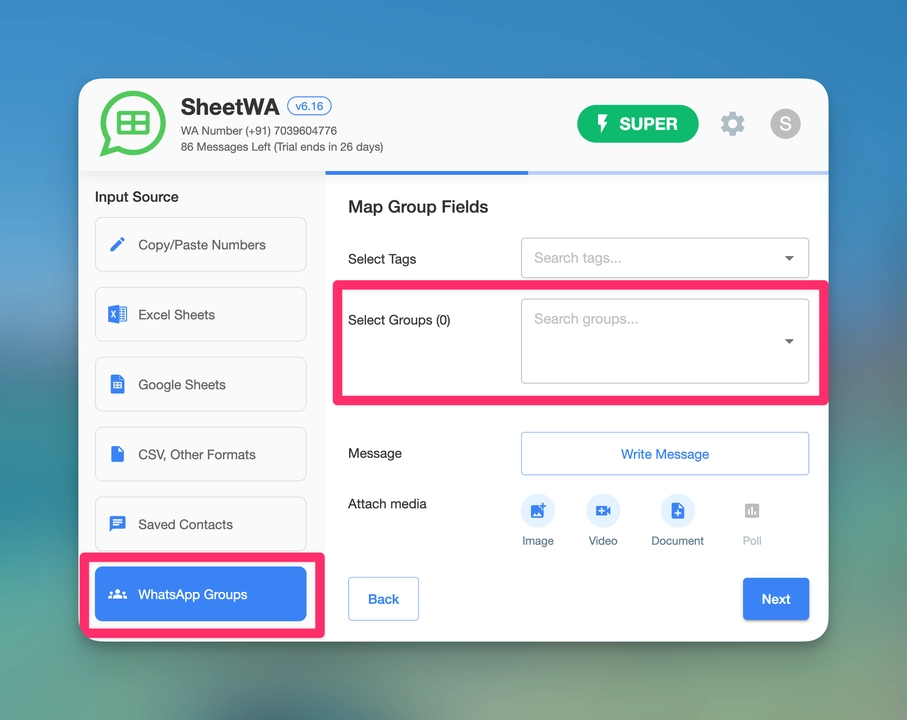The image size is (907, 720).
Task: Click the Write Message button
Action: pyautogui.click(x=665, y=454)
